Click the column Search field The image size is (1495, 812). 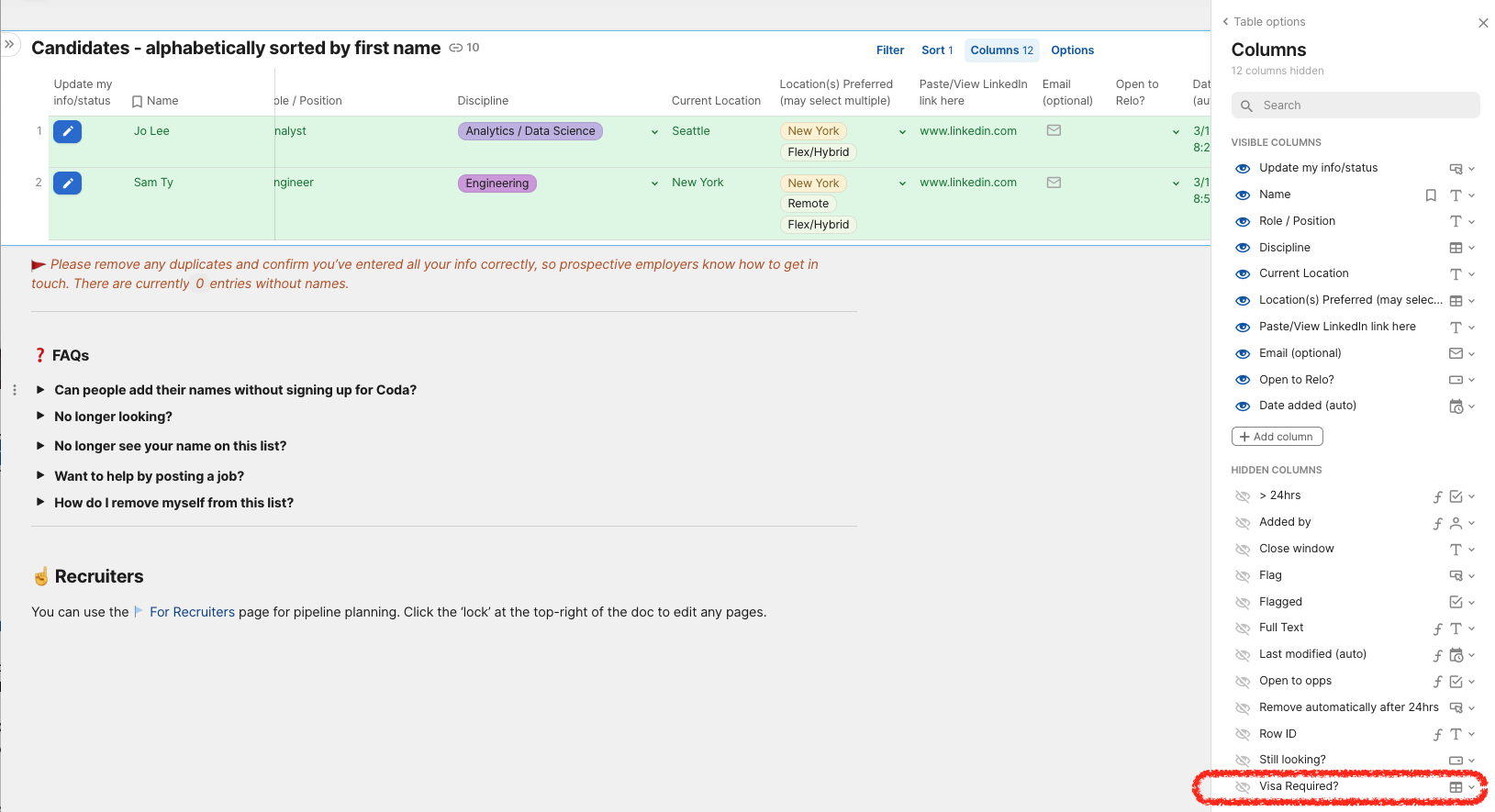click(1355, 106)
